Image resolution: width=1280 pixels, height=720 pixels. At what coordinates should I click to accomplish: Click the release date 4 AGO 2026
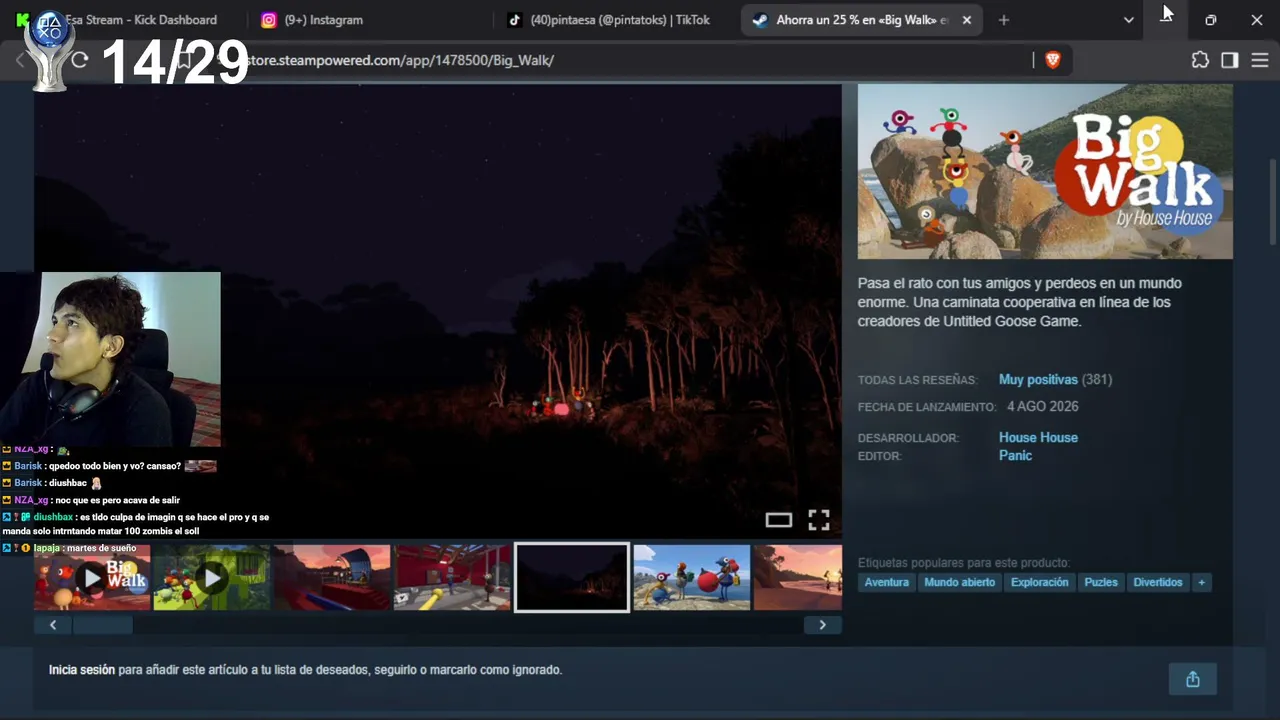[x=1043, y=407]
